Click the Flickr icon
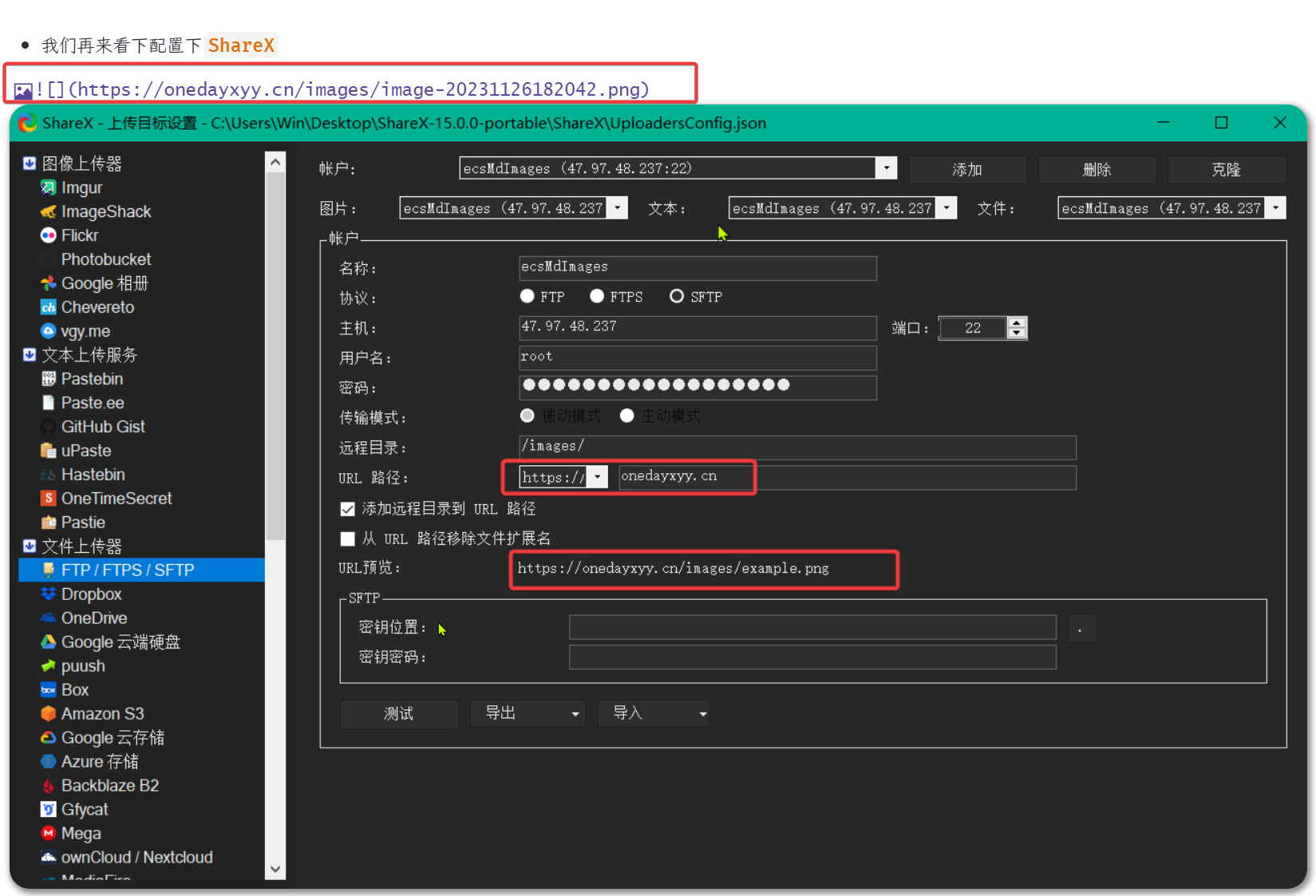The image size is (1316, 896). pyautogui.click(x=49, y=235)
